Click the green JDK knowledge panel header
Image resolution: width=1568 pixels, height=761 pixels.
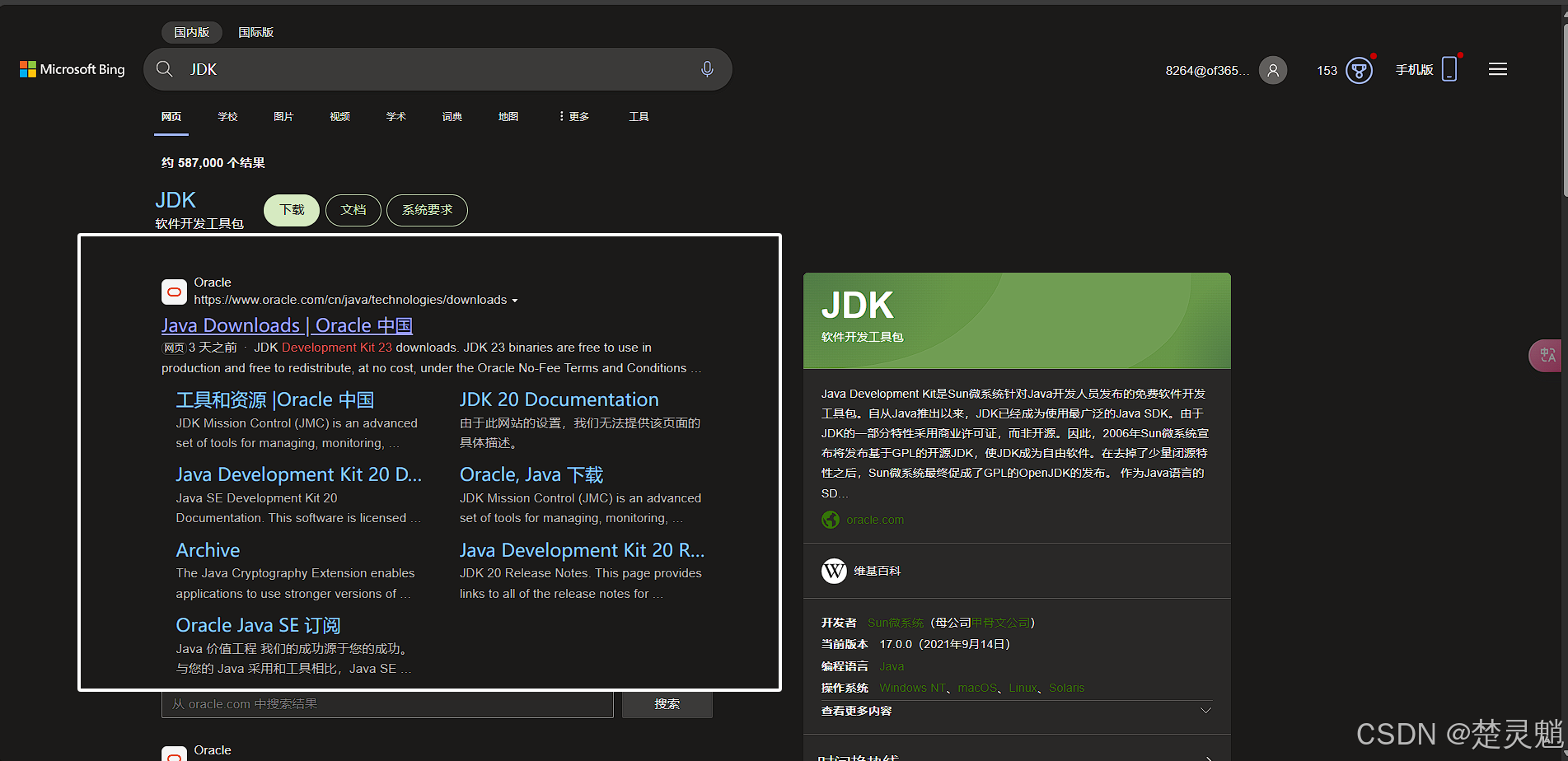point(1017,320)
